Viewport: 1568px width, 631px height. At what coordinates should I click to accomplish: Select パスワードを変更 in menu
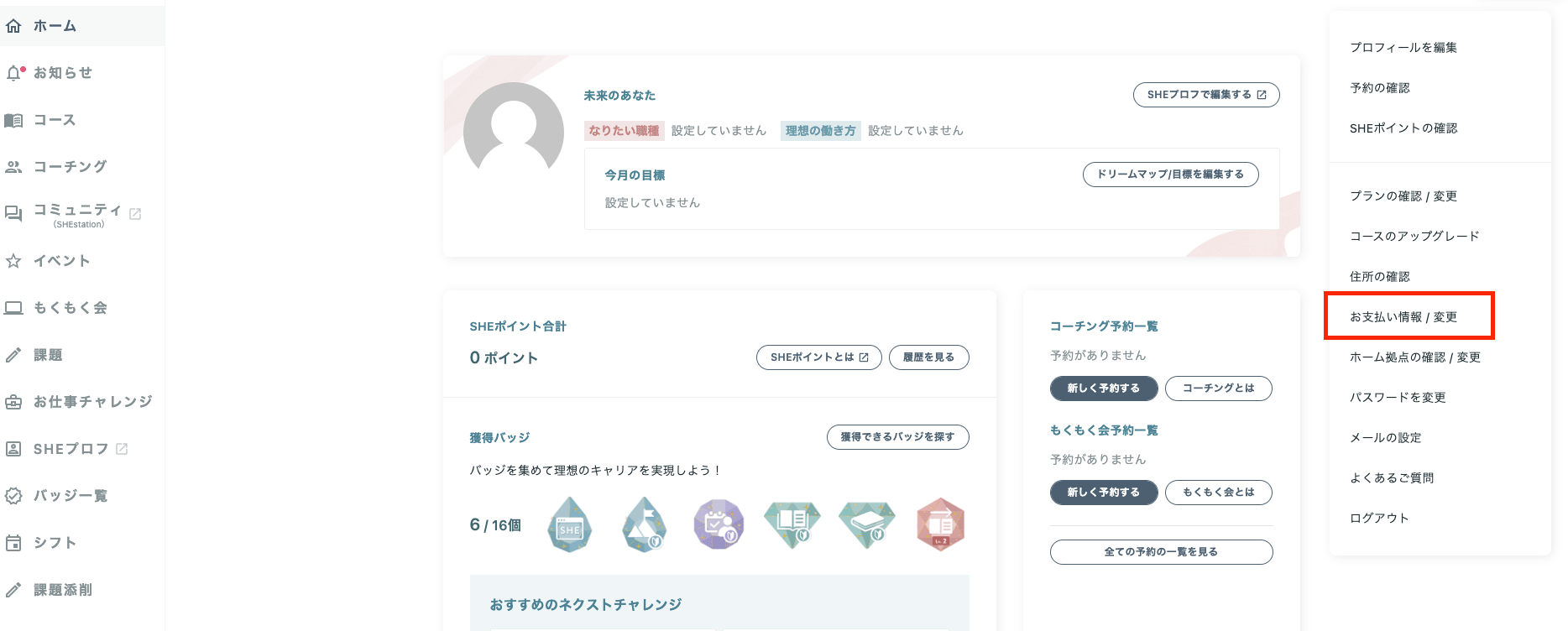tap(1398, 398)
